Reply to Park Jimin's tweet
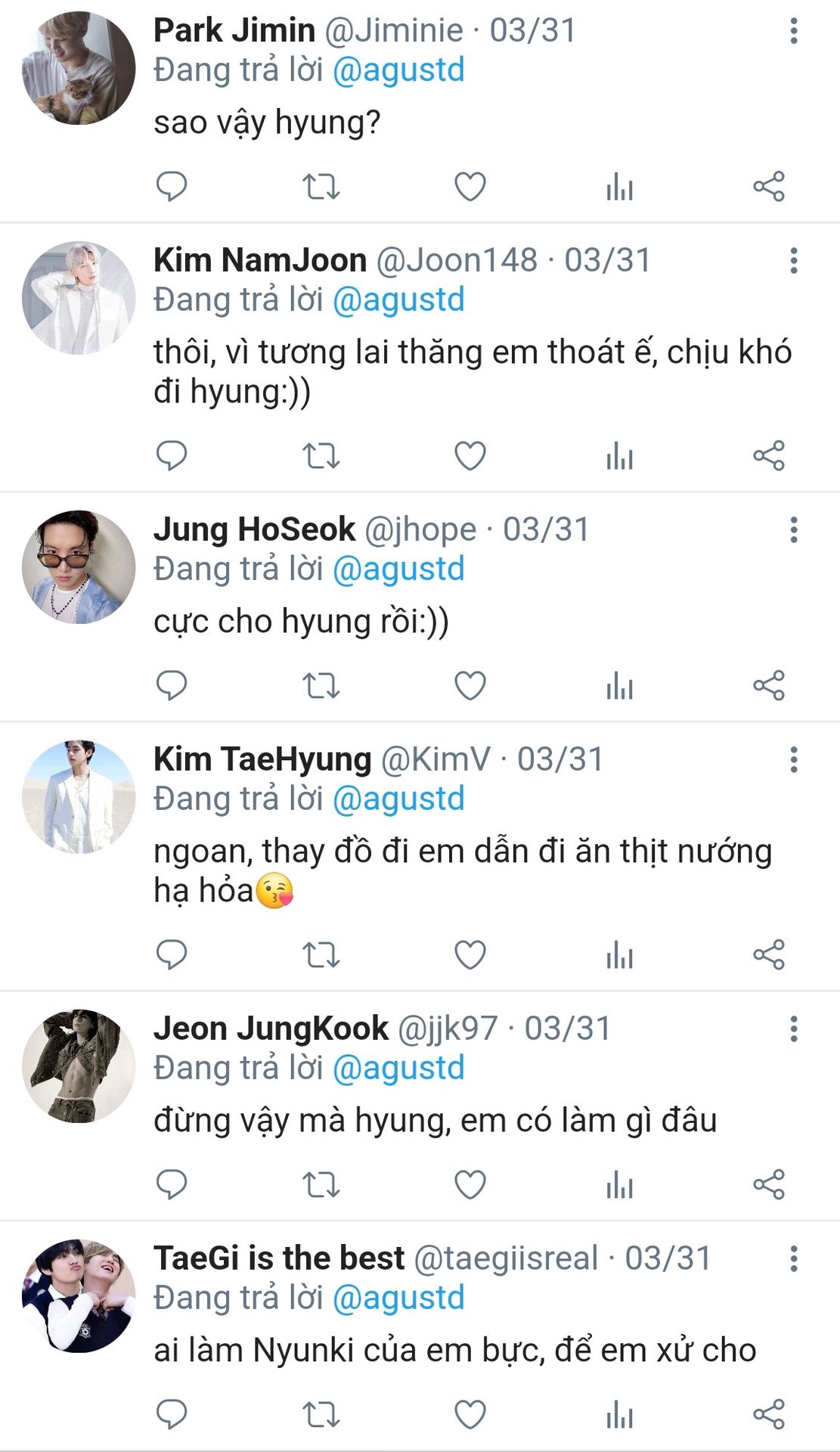The image size is (840, 1452). [x=172, y=186]
